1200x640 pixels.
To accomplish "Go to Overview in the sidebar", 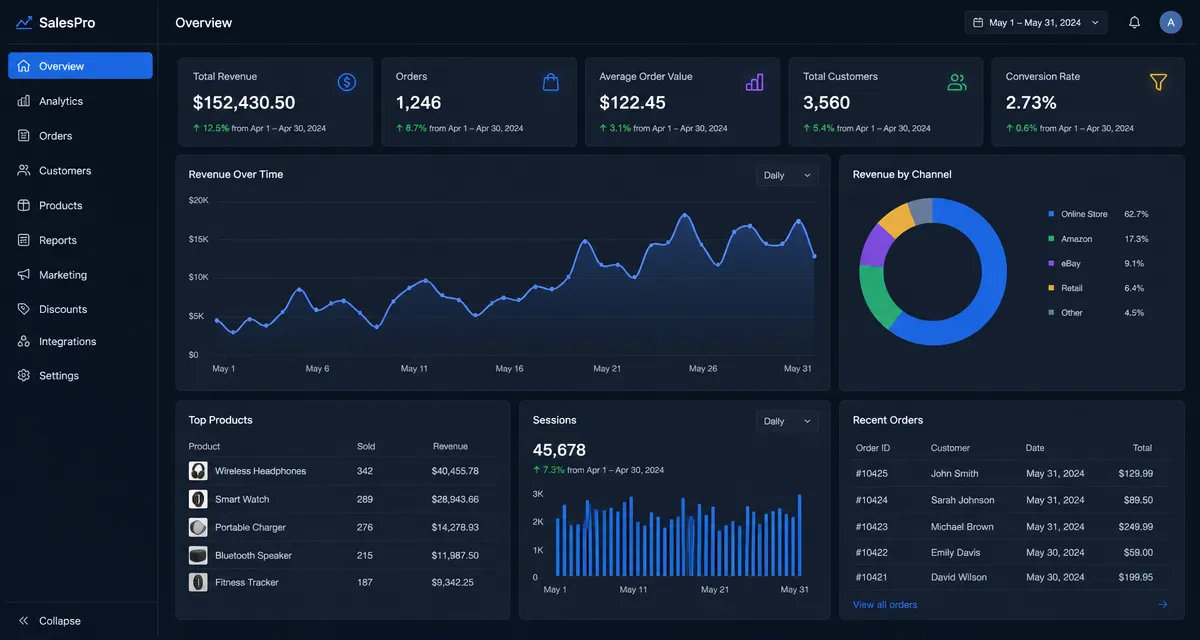I will point(80,66).
